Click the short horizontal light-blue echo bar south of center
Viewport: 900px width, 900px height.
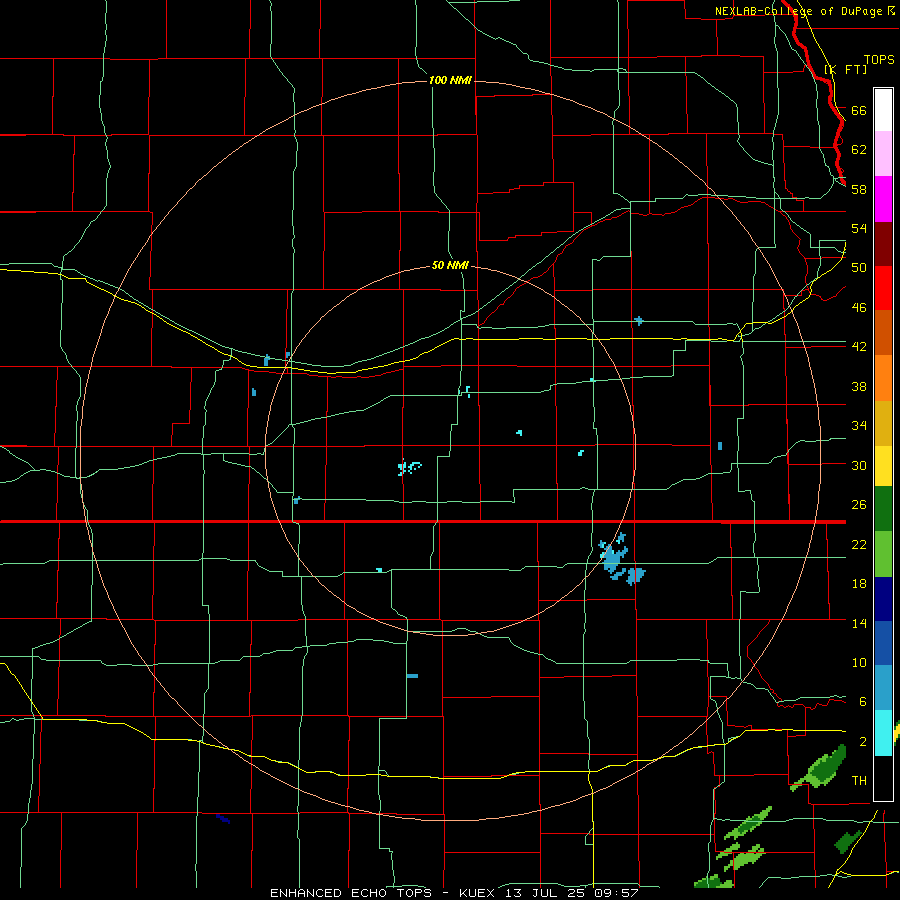(x=412, y=676)
